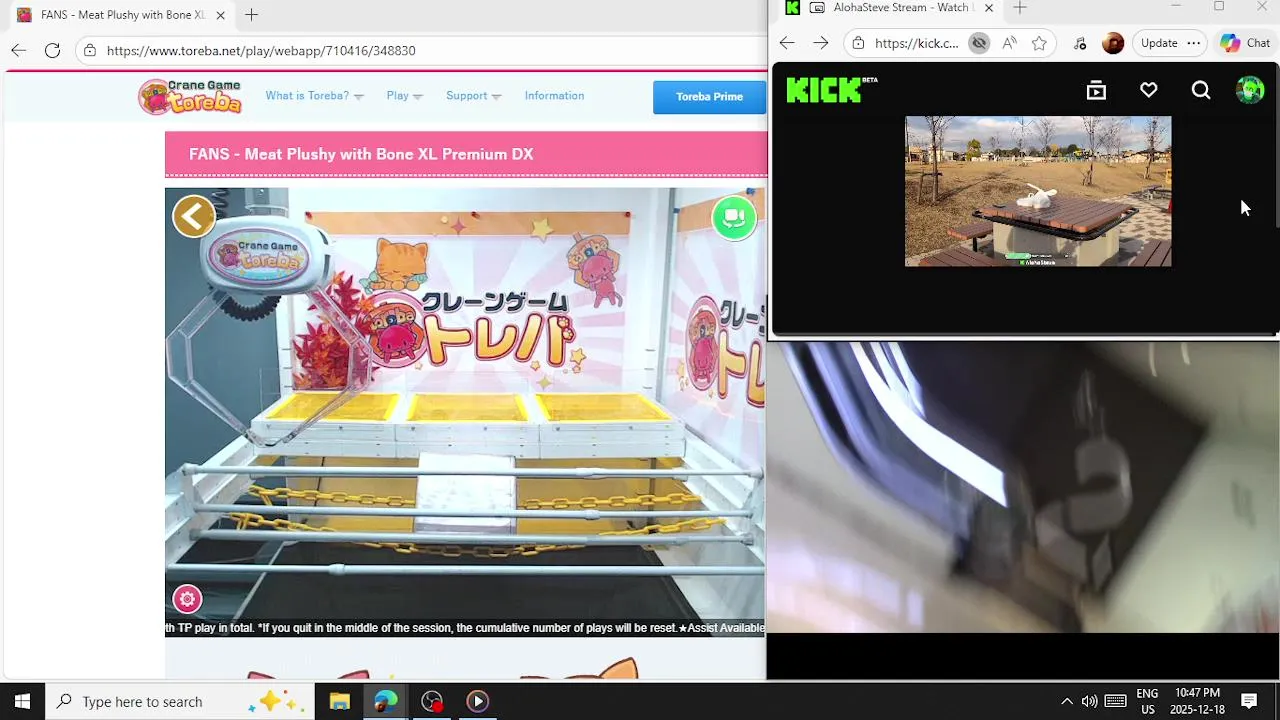Open a new tab in Kick window
Screen dimensions: 1280x720
coord(1020,8)
